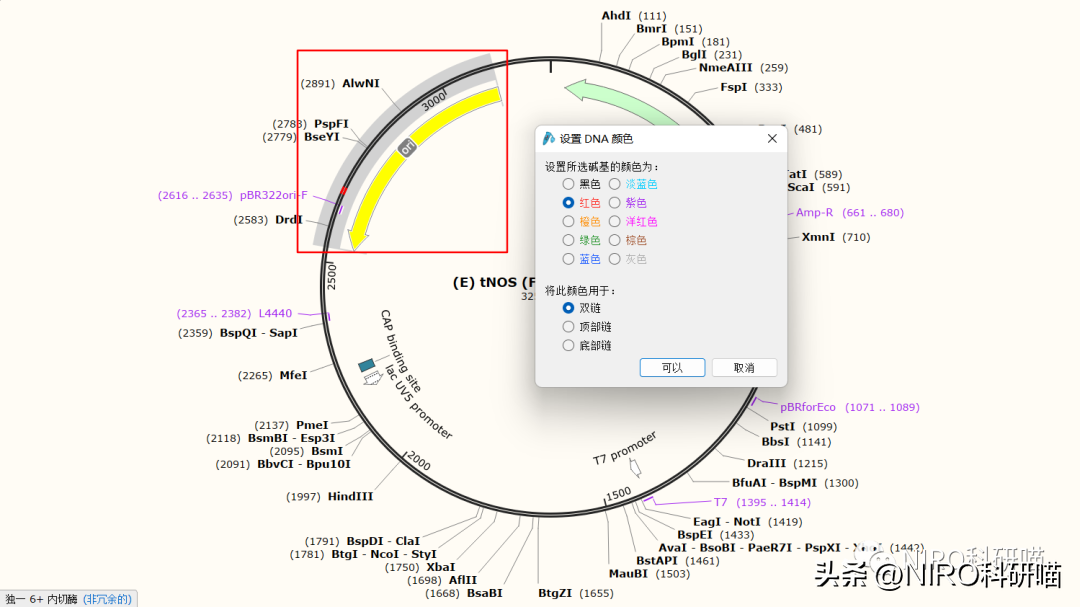
Task: Click the 取消 cancel button
Action: (x=744, y=368)
